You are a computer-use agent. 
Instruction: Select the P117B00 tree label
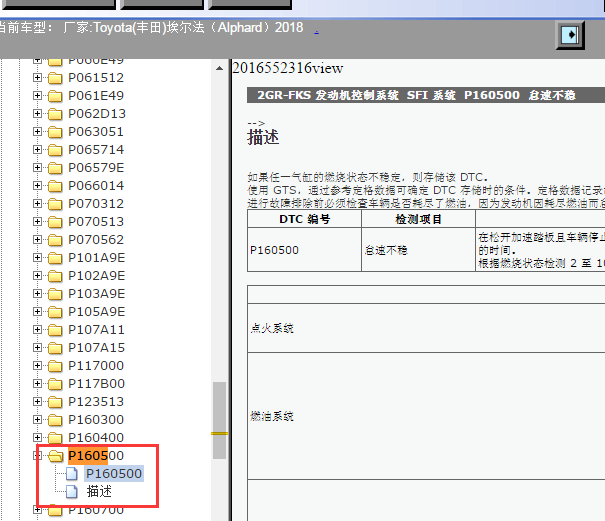point(96,384)
